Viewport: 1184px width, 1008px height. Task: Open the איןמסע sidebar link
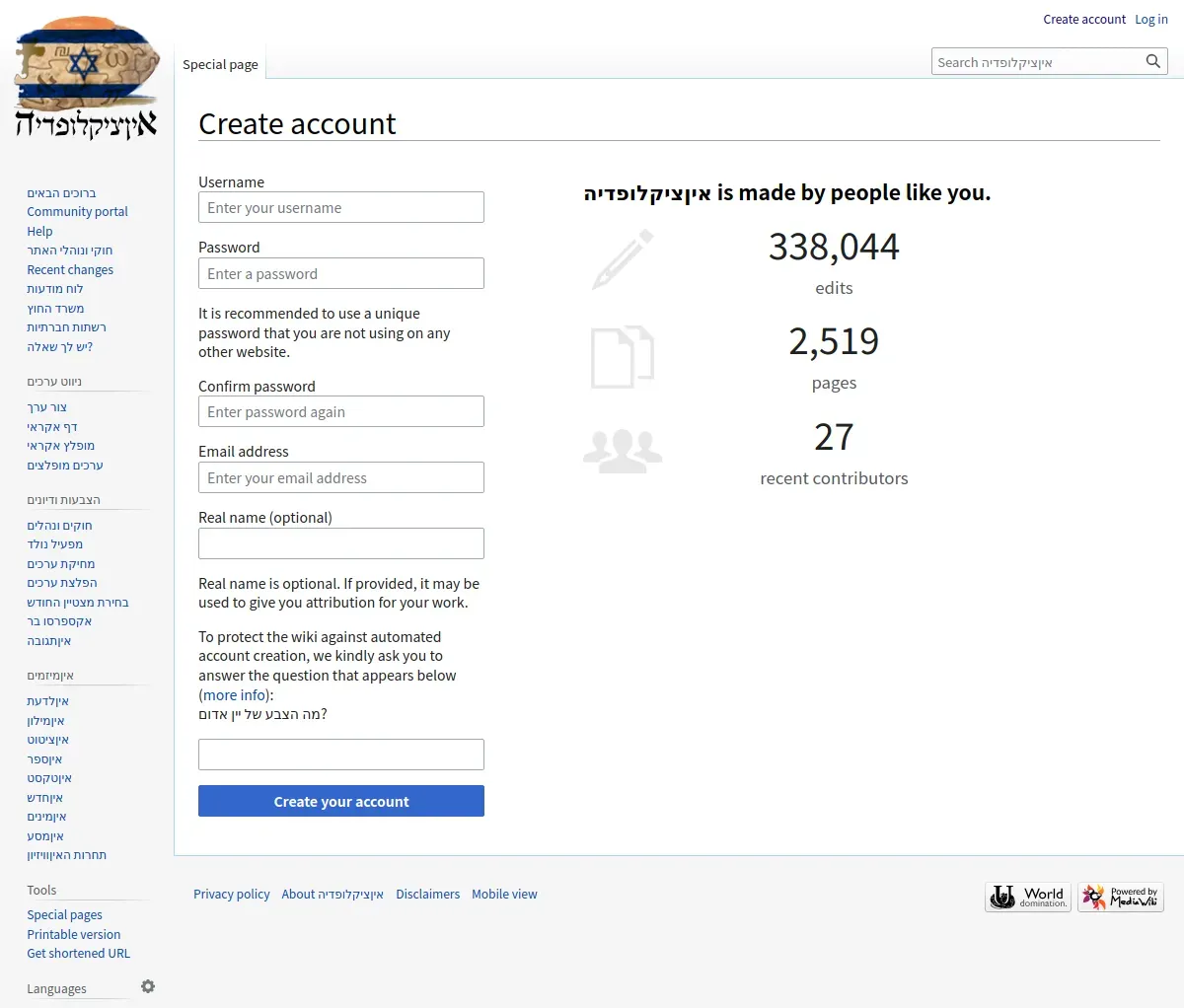(x=44, y=835)
